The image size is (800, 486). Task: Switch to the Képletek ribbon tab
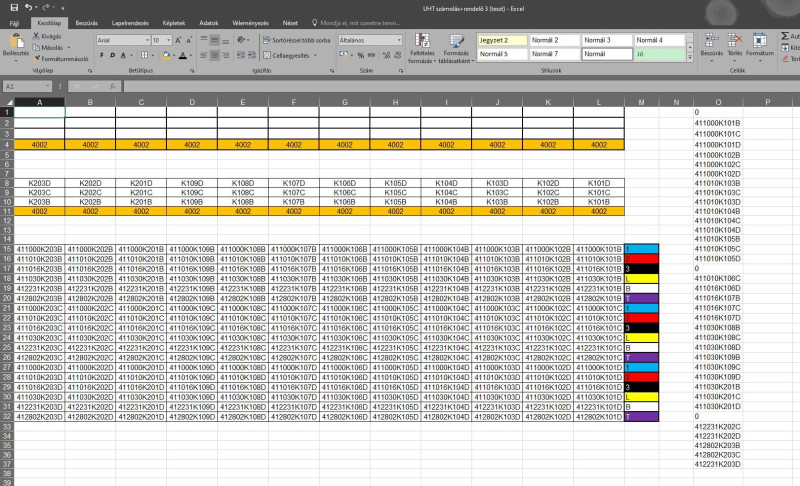coord(173,23)
